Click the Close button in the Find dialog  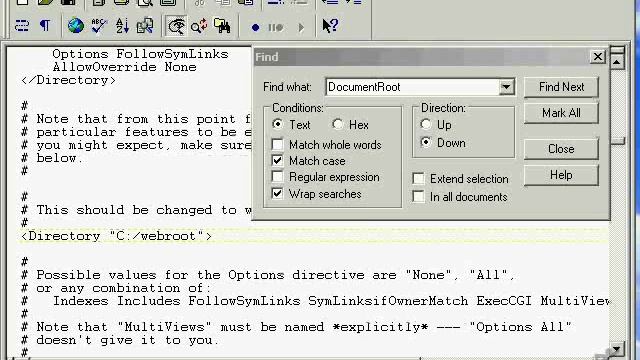(x=561, y=149)
